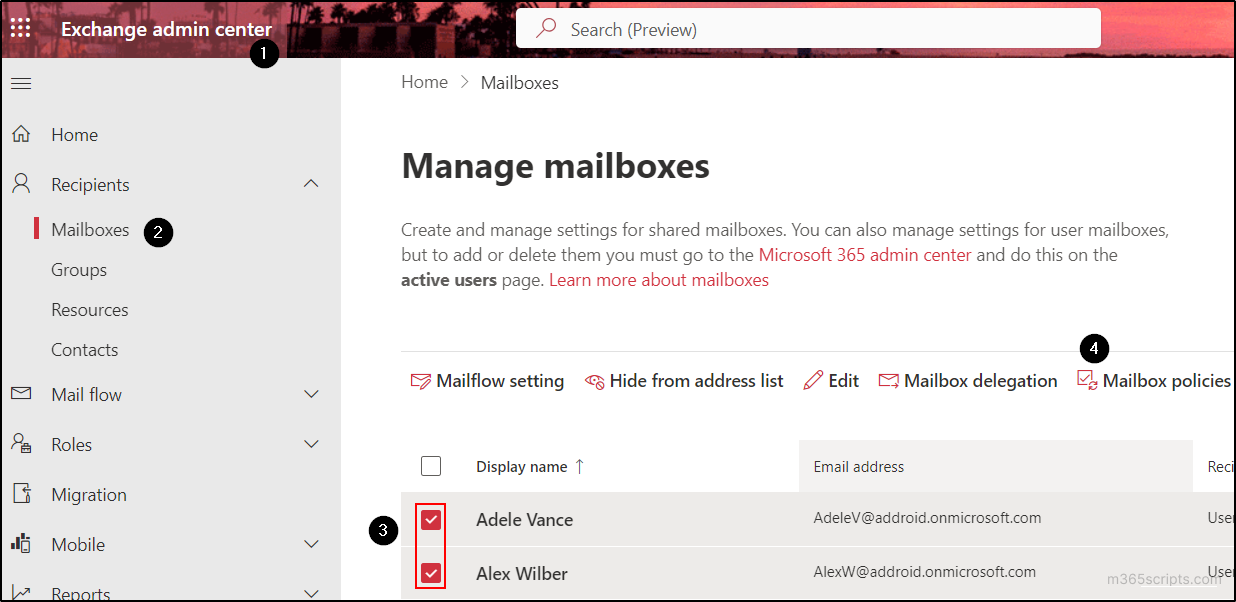The image size is (1236, 602).
Task: Expand the Mail flow section chevron
Action: point(311,394)
